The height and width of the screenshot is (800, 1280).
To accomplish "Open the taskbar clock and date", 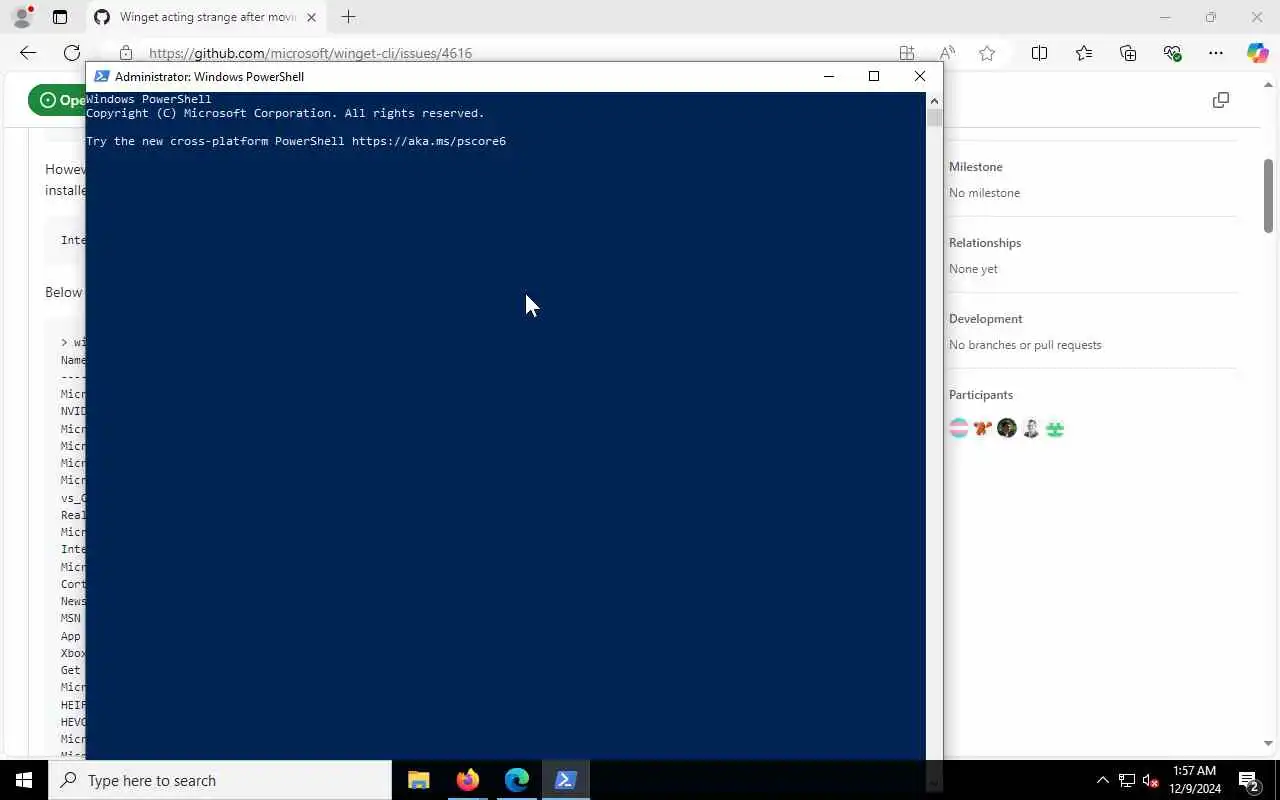I will pyautogui.click(x=1194, y=780).
